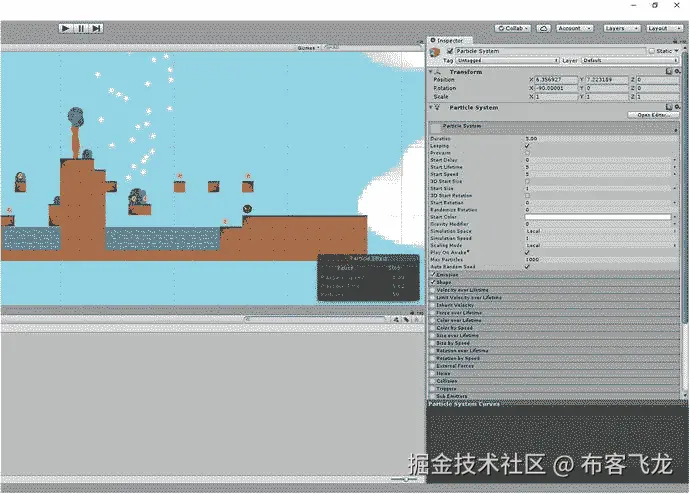Click the Scale X field
690x494 pixels.
click(556, 96)
